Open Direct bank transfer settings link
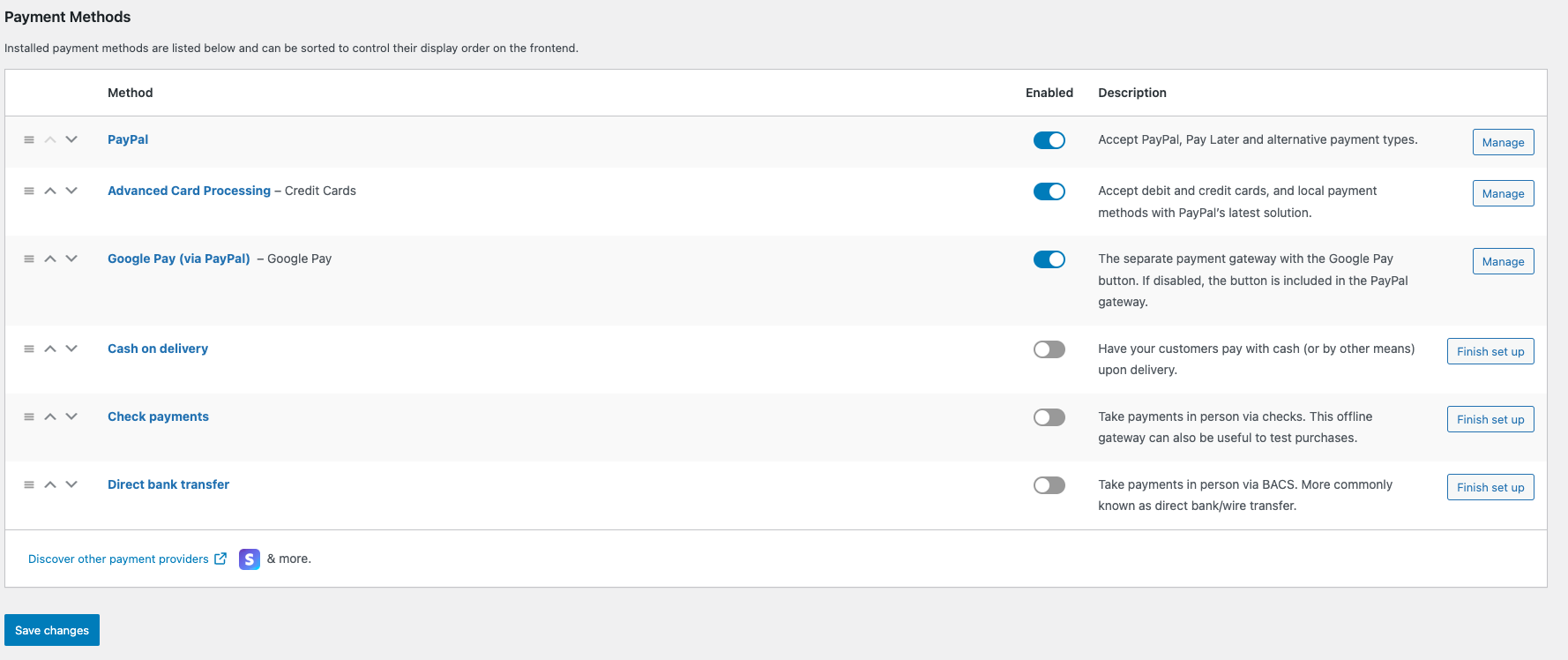The image size is (1568, 660). point(168,484)
